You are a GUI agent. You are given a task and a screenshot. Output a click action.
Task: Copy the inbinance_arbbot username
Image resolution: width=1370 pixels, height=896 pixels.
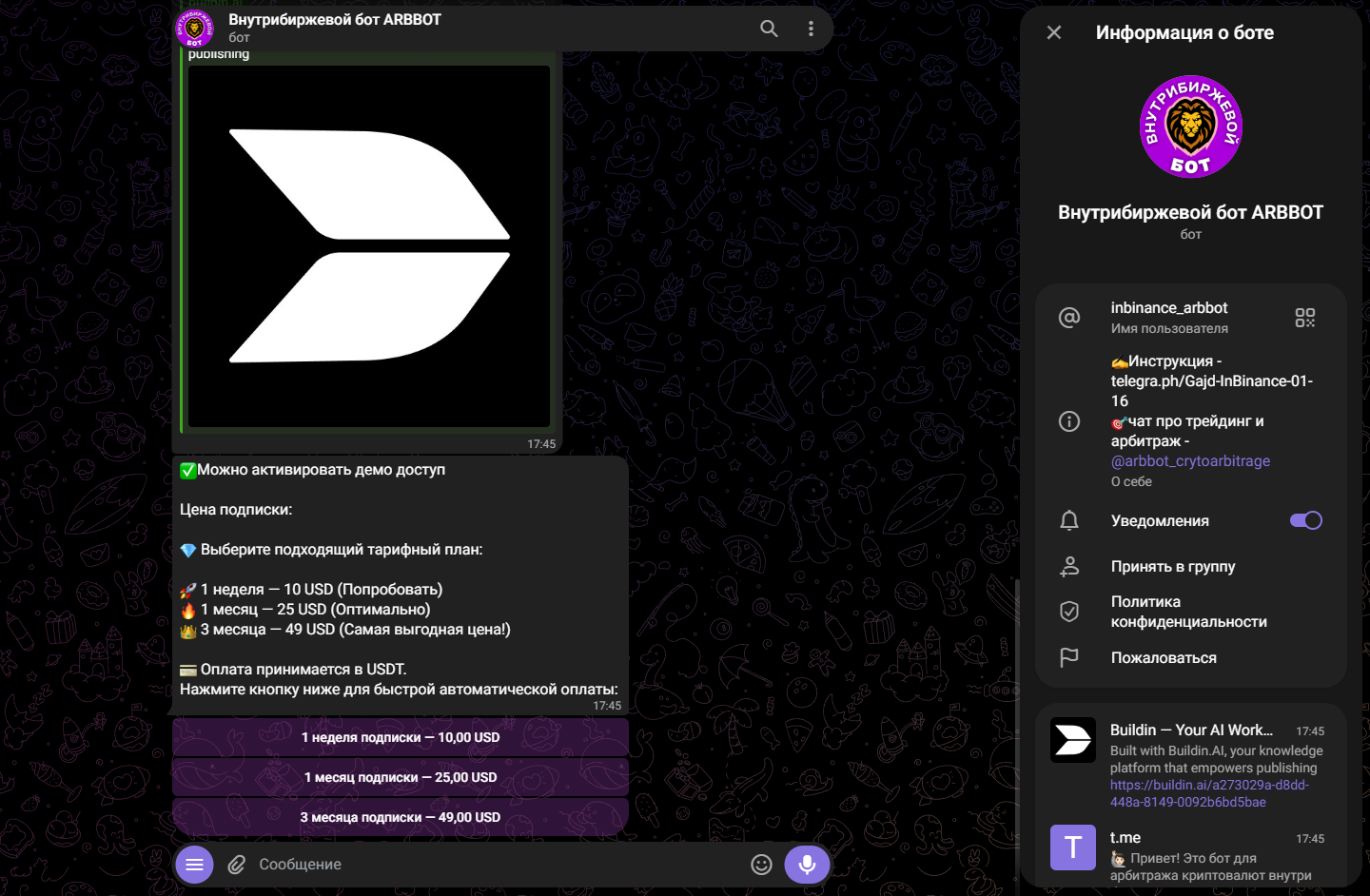[x=1169, y=308]
